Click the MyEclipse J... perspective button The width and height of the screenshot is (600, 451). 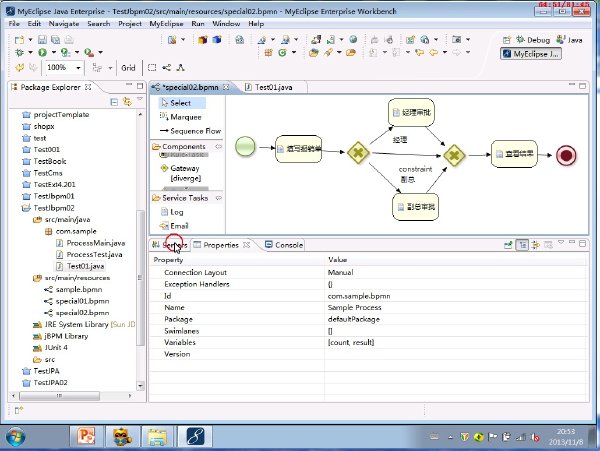pos(531,54)
